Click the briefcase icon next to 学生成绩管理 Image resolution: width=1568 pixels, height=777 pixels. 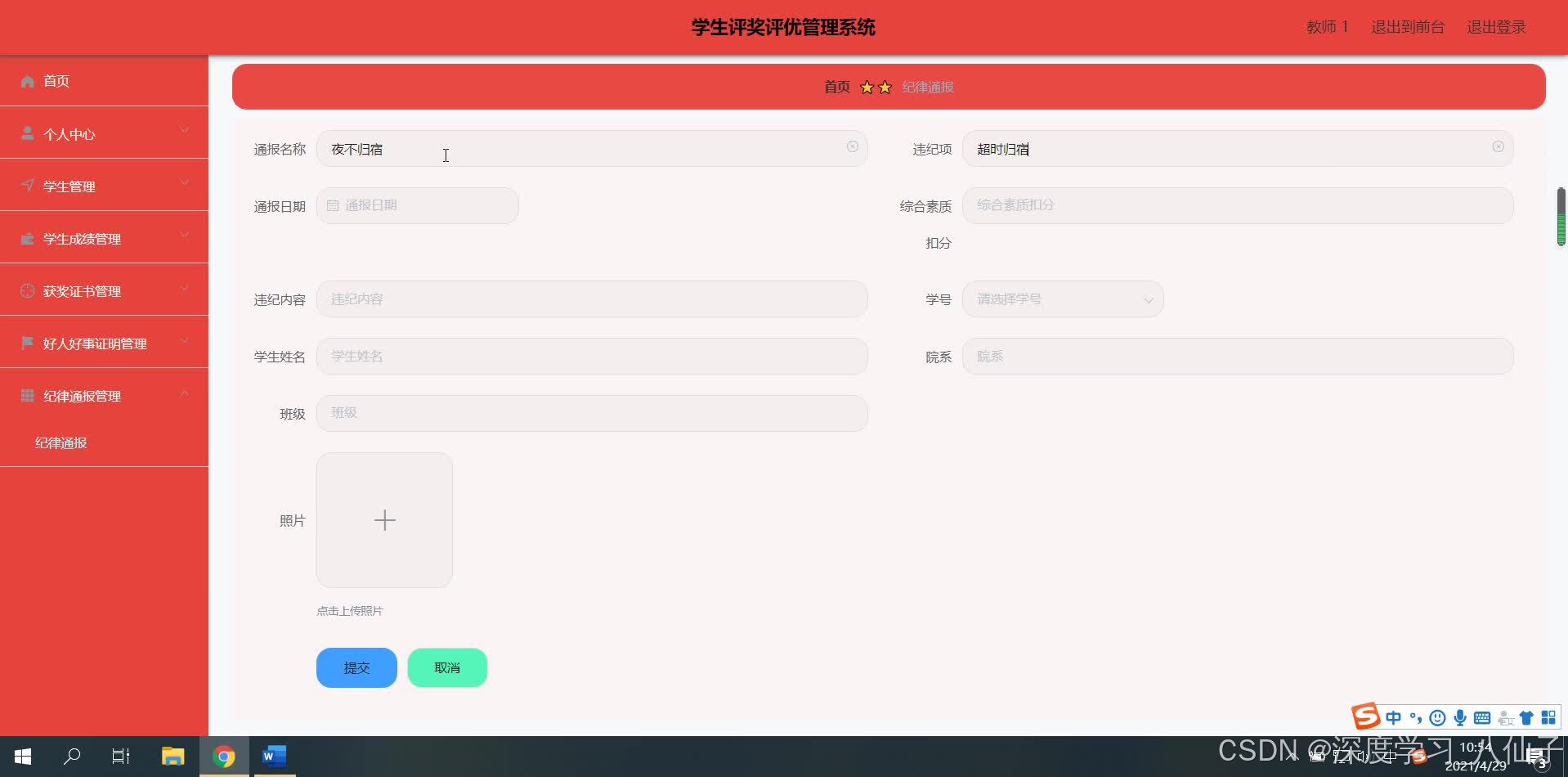coord(27,238)
